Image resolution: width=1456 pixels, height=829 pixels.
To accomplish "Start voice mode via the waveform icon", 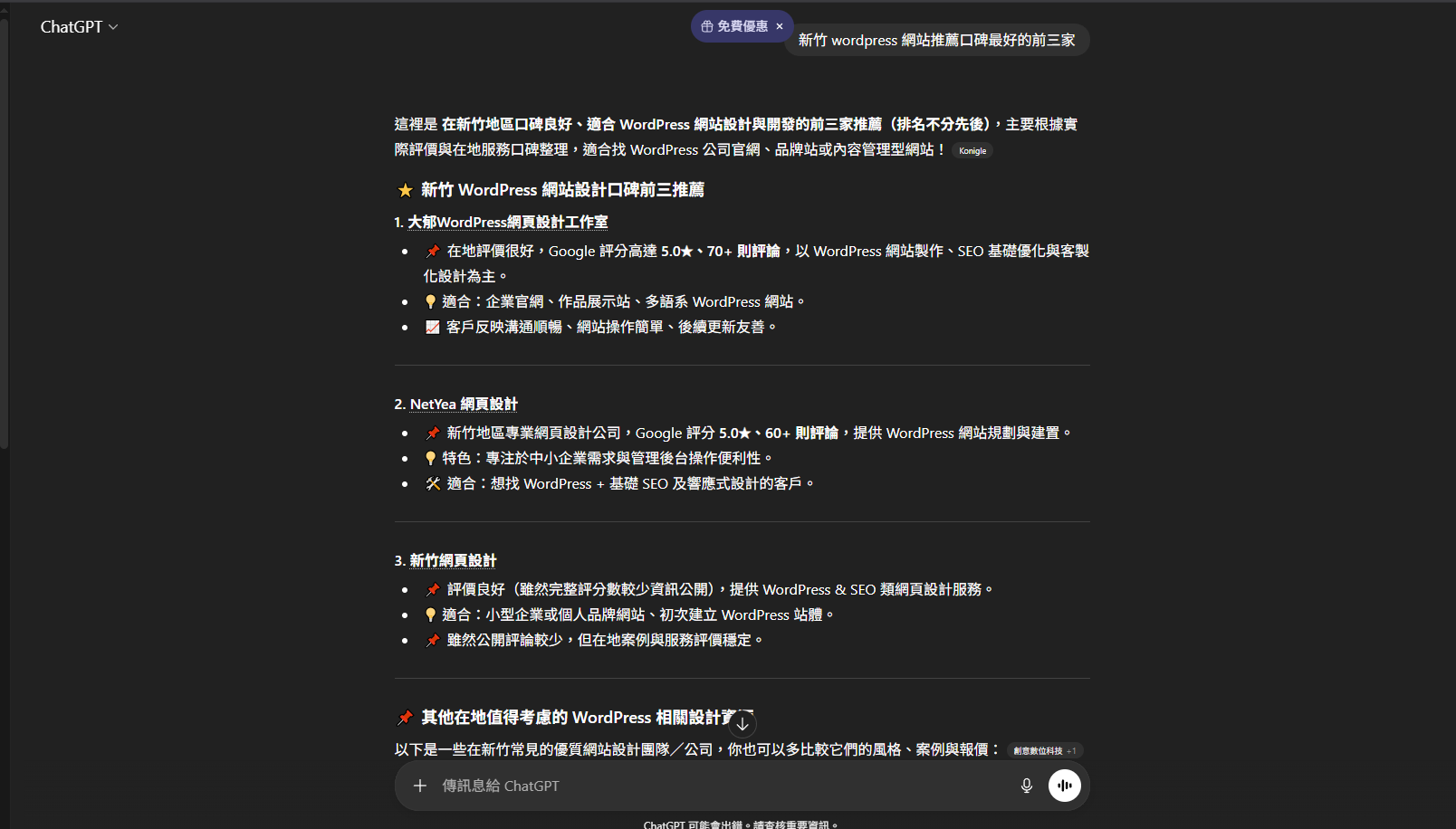I will click(1064, 786).
